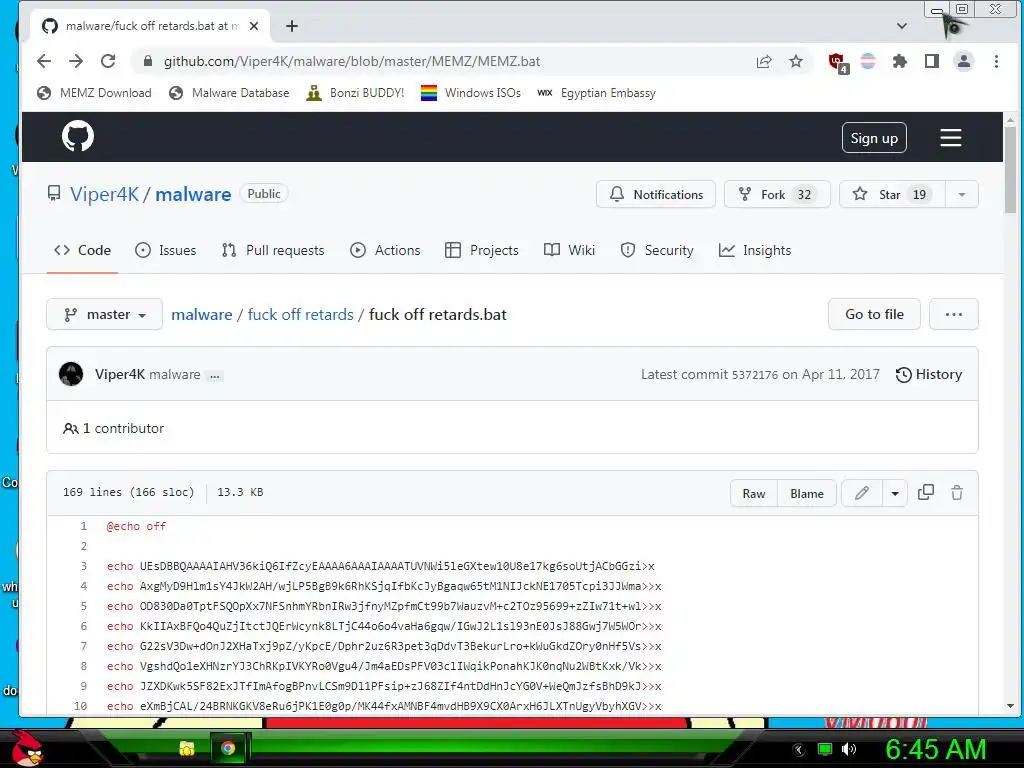
Task: Open the Windows ISOs bookmark
Action: (x=471, y=93)
